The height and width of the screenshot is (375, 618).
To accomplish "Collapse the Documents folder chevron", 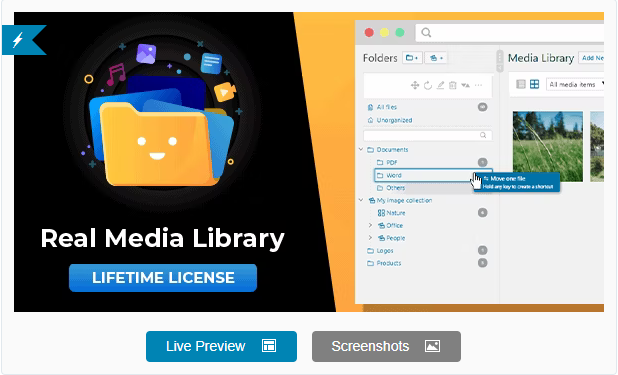I will 361,149.
